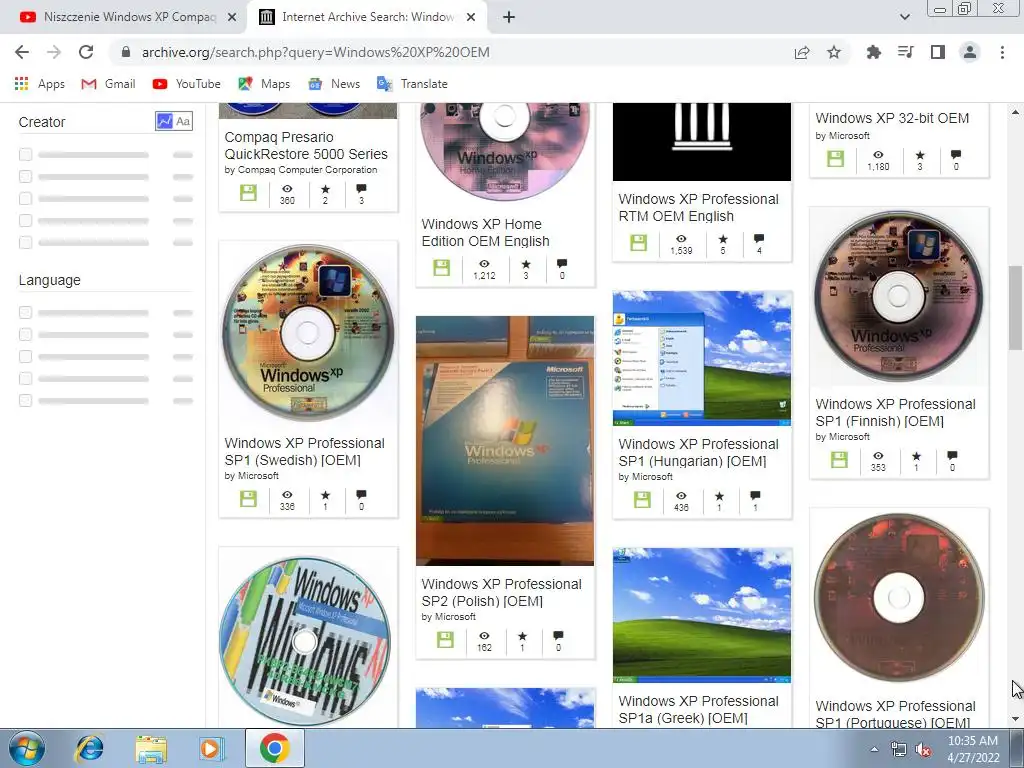Open the Chrome profile avatar
Viewport: 1024px width, 768px height.
[x=970, y=52]
